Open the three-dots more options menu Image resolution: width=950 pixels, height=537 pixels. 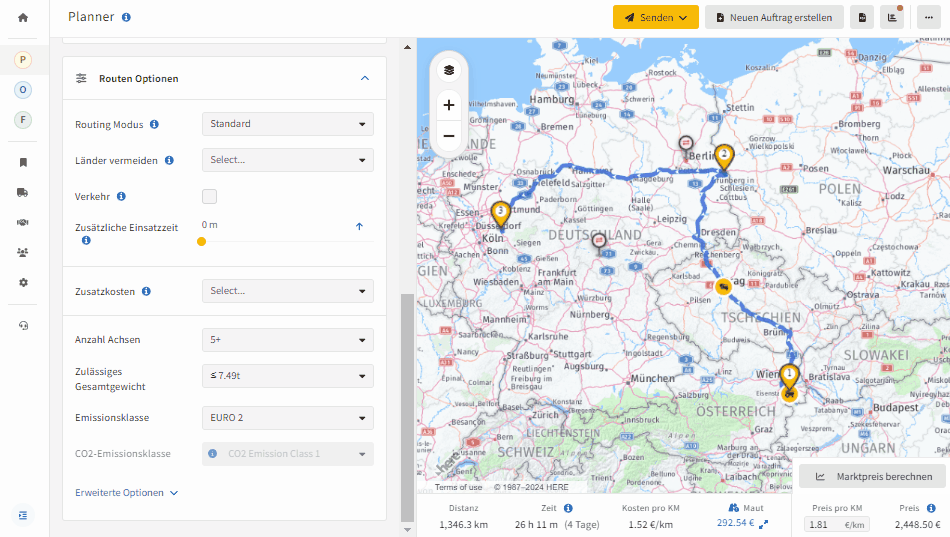tap(929, 18)
